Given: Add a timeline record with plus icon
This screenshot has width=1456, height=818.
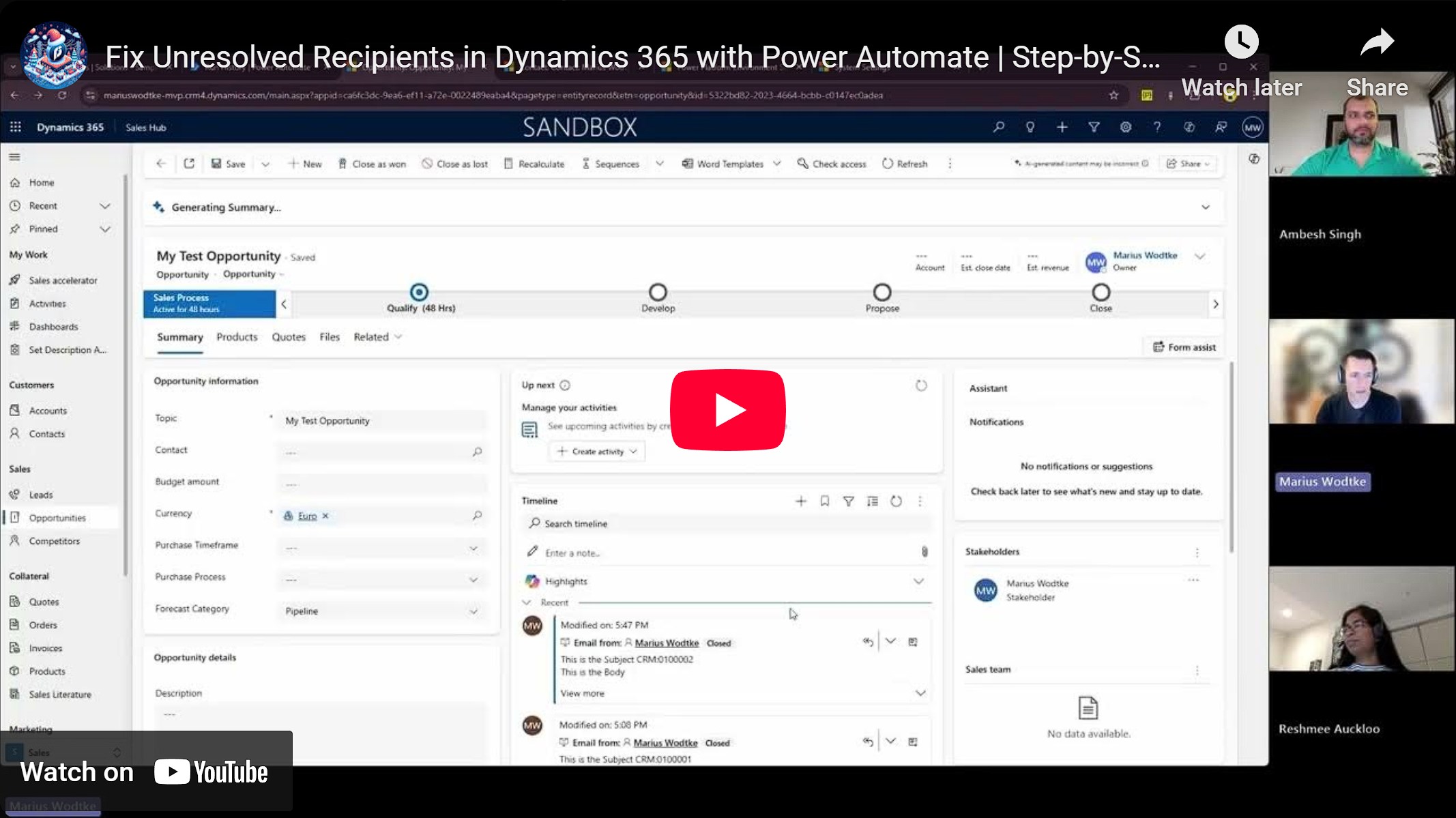Looking at the screenshot, I should [801, 501].
